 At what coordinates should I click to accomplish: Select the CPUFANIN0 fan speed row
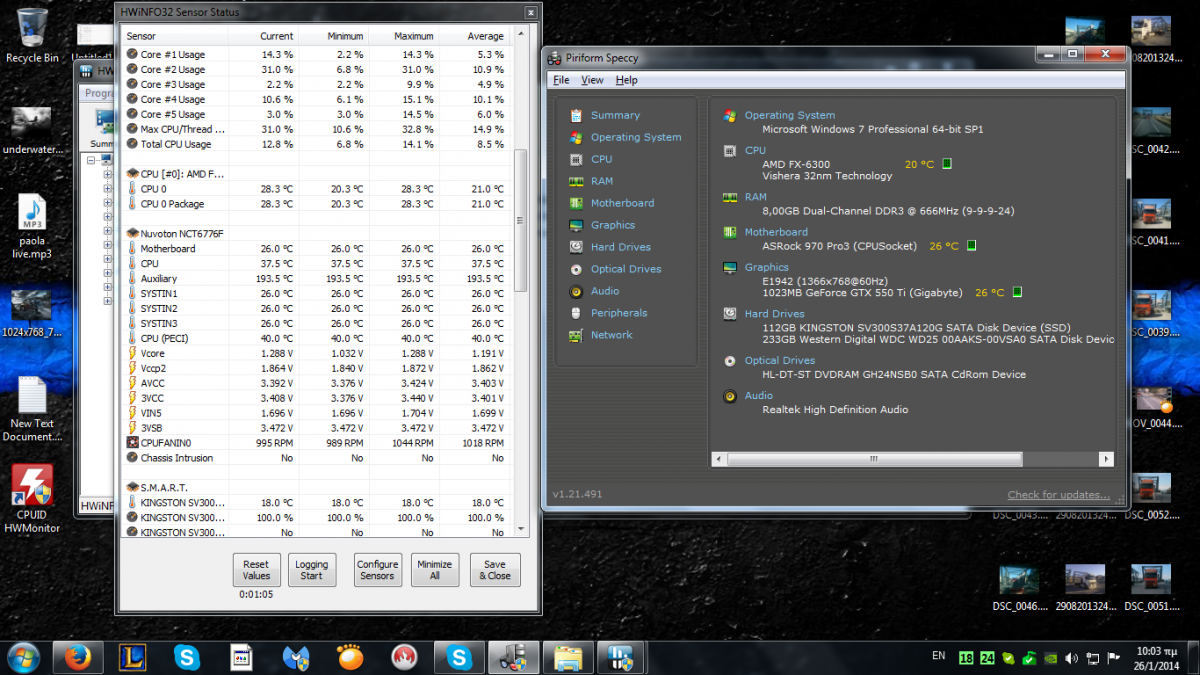[317, 442]
